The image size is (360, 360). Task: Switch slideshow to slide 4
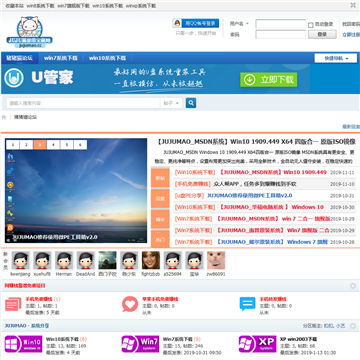(53, 145)
